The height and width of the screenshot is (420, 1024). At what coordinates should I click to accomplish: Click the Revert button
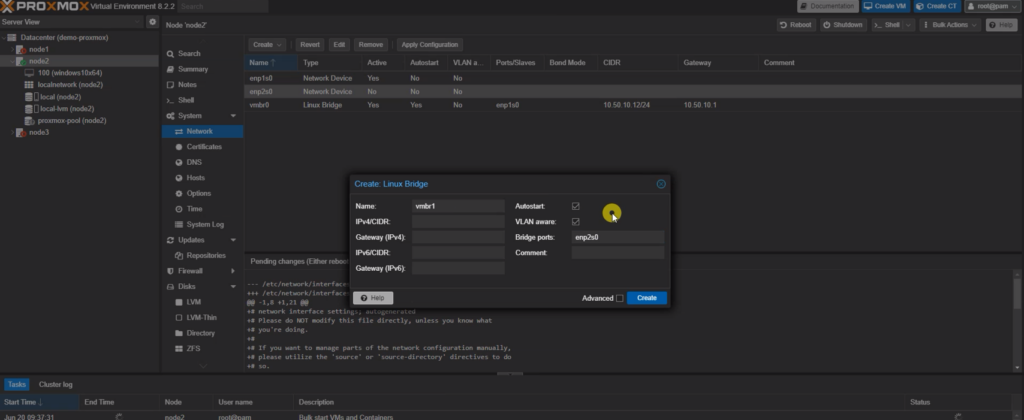[310, 44]
